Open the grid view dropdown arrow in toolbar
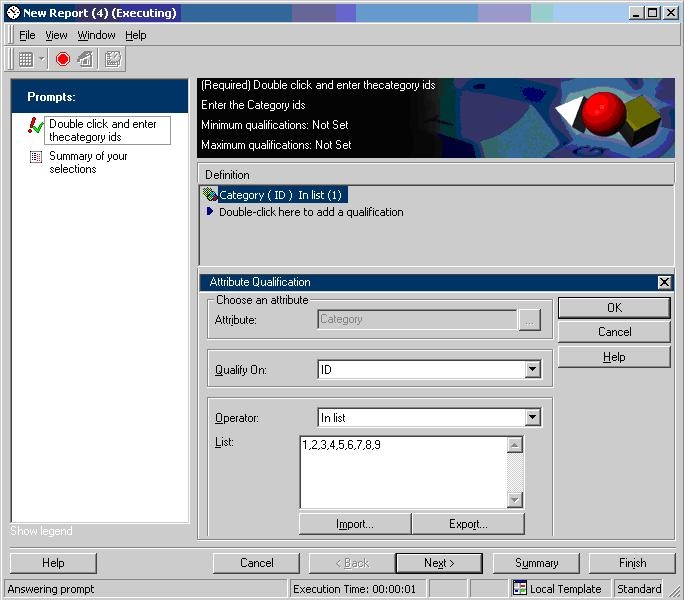 [x=41, y=59]
